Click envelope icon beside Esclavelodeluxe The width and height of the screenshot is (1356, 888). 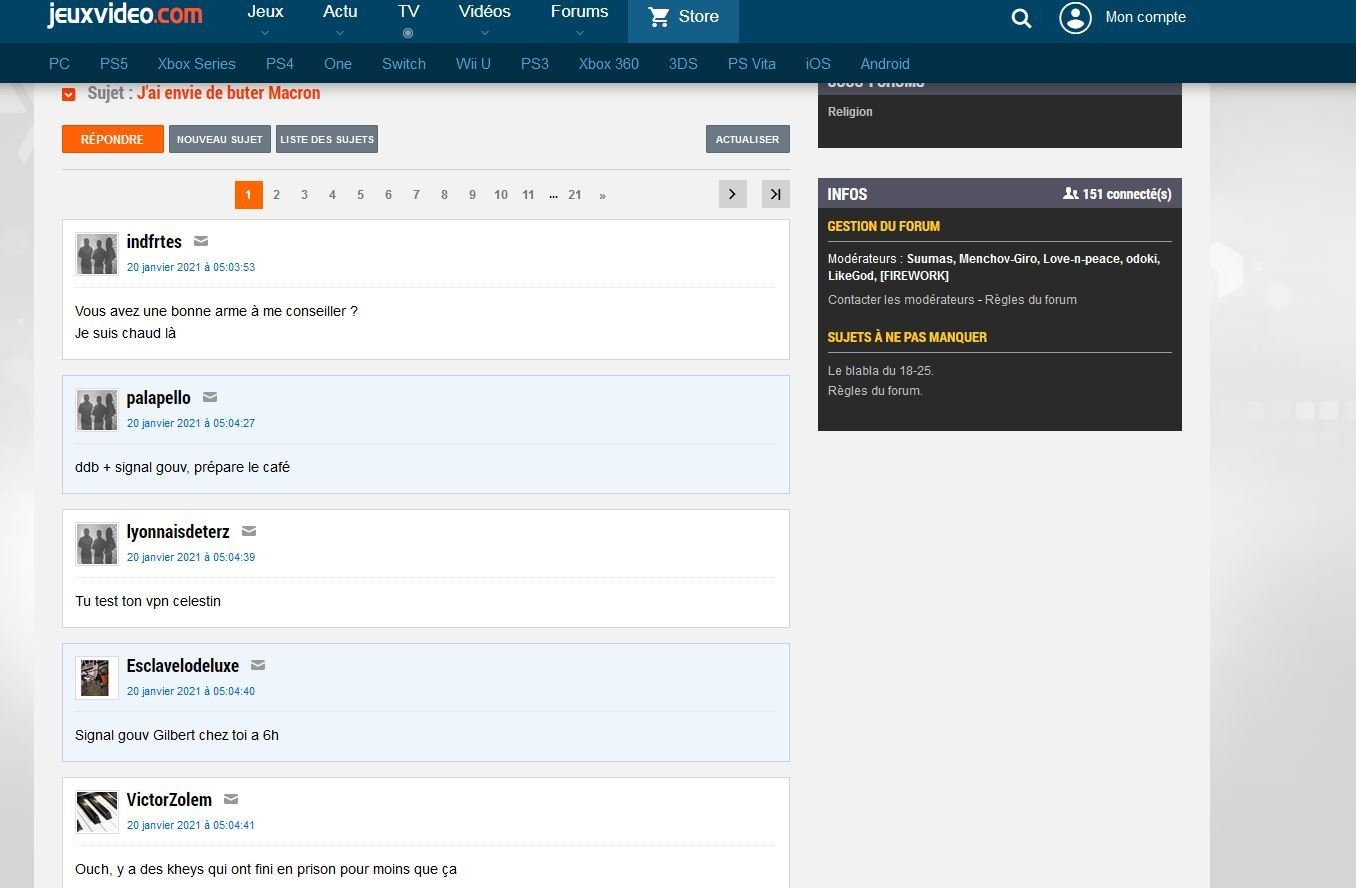(x=258, y=665)
